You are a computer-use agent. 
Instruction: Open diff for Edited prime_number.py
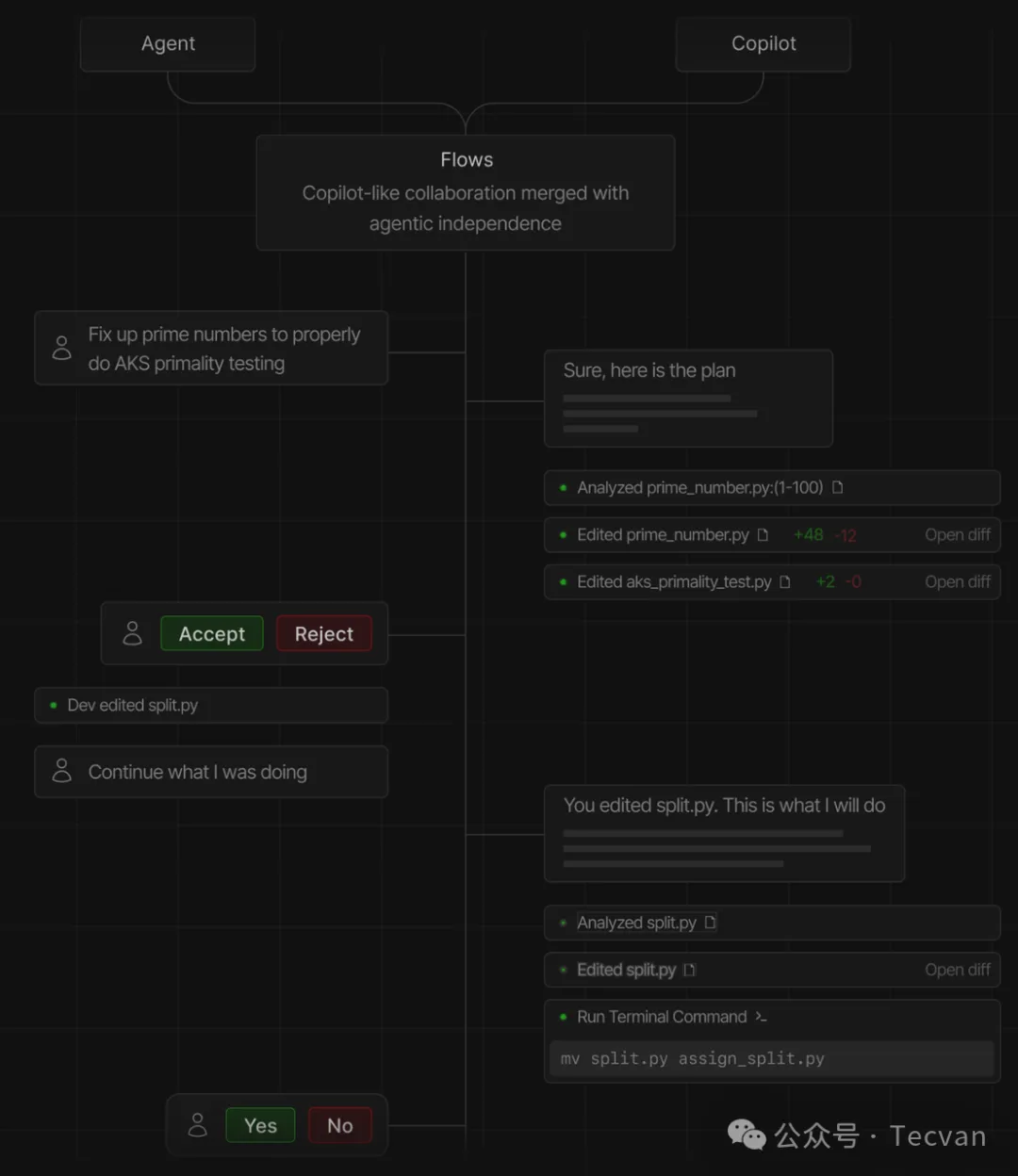click(958, 534)
